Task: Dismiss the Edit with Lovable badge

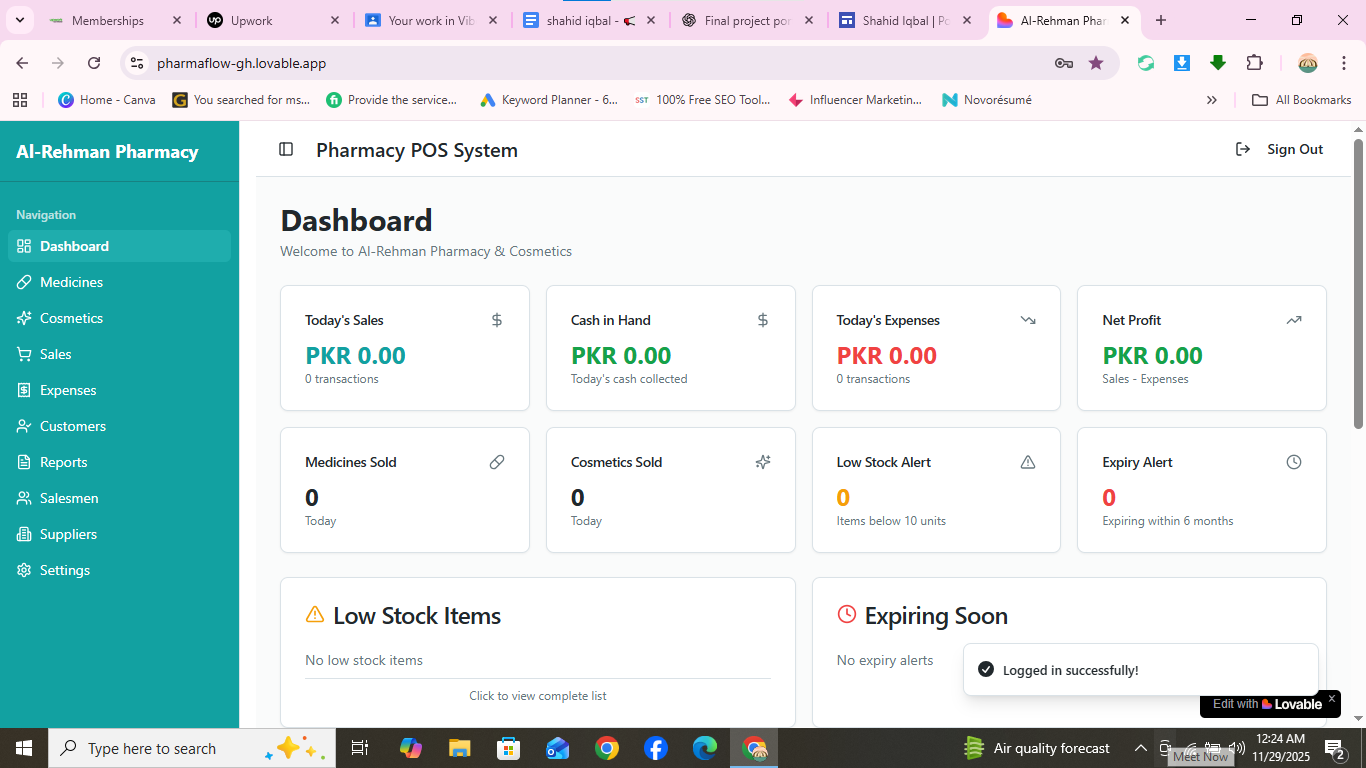Action: (x=1331, y=699)
